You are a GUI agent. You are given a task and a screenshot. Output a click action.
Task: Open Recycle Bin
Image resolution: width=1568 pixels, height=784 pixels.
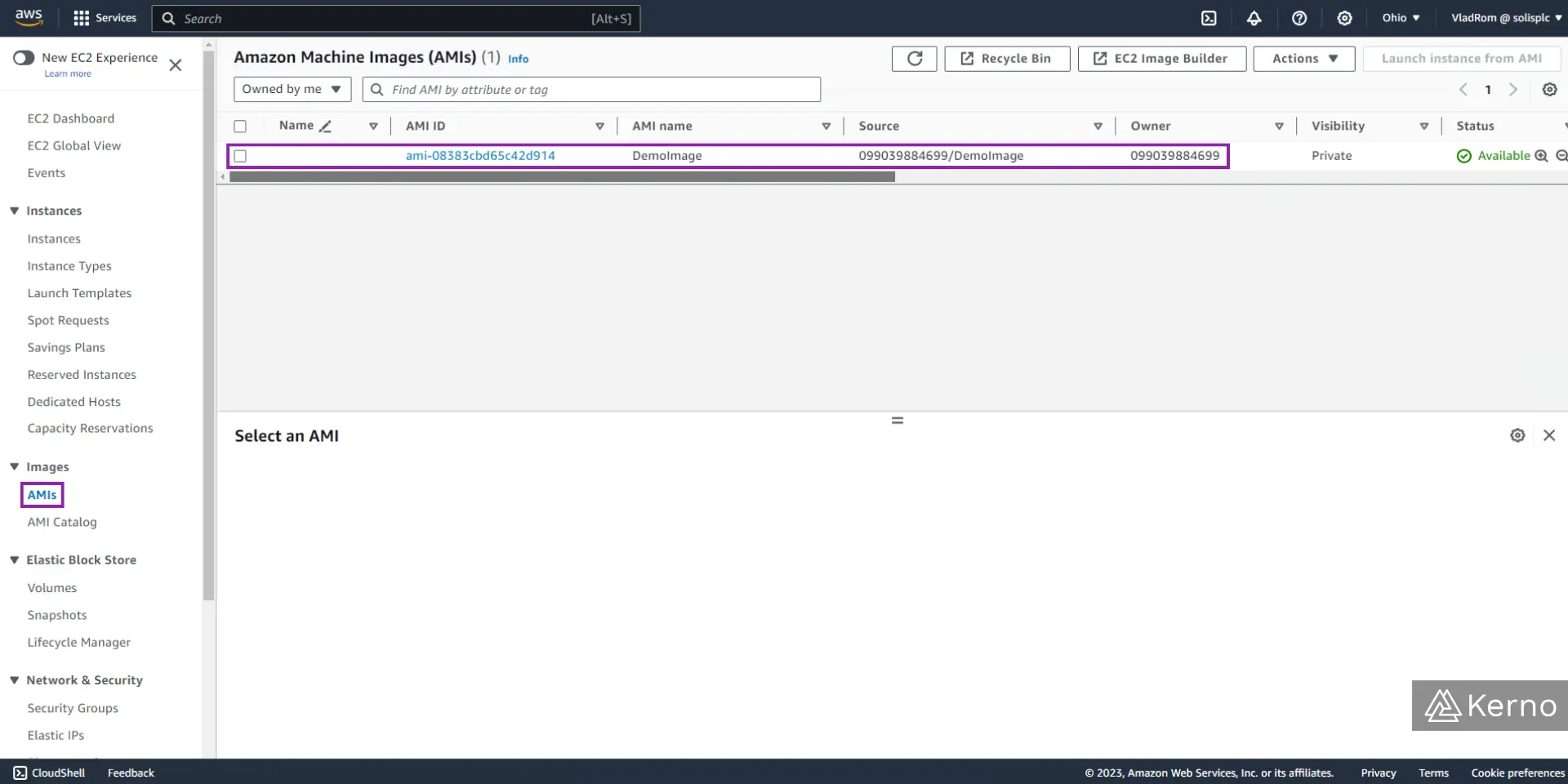click(x=1007, y=58)
